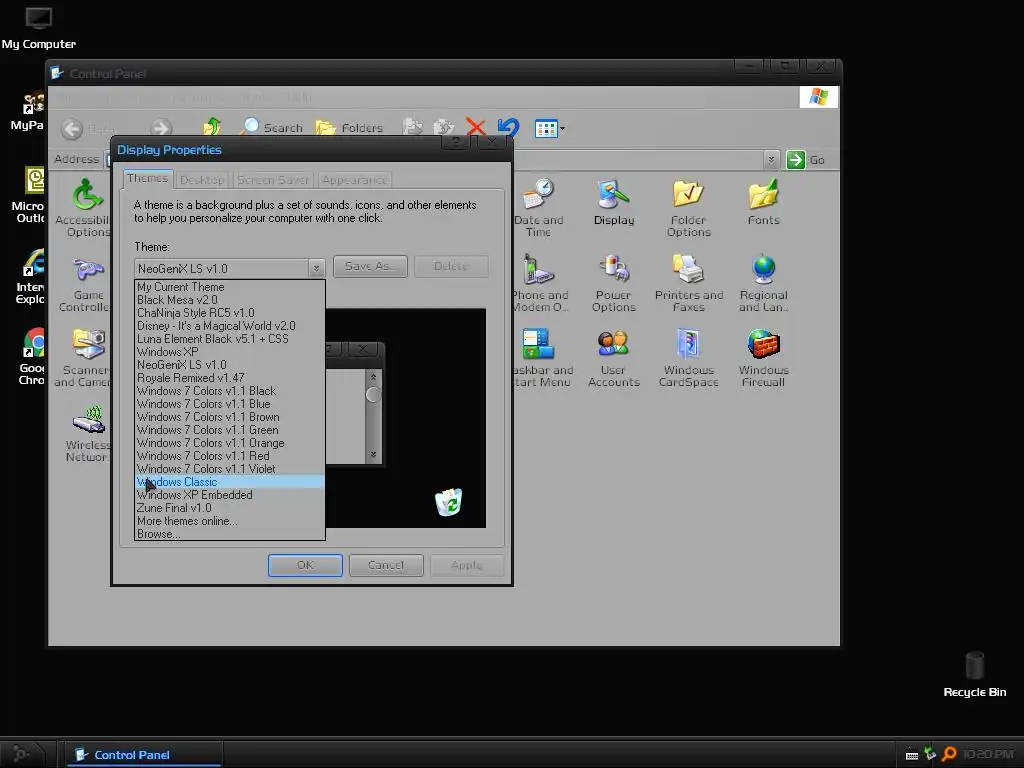This screenshot has width=1024, height=768.
Task: Choose Luna Element Black v5.1 theme
Action: point(229,339)
